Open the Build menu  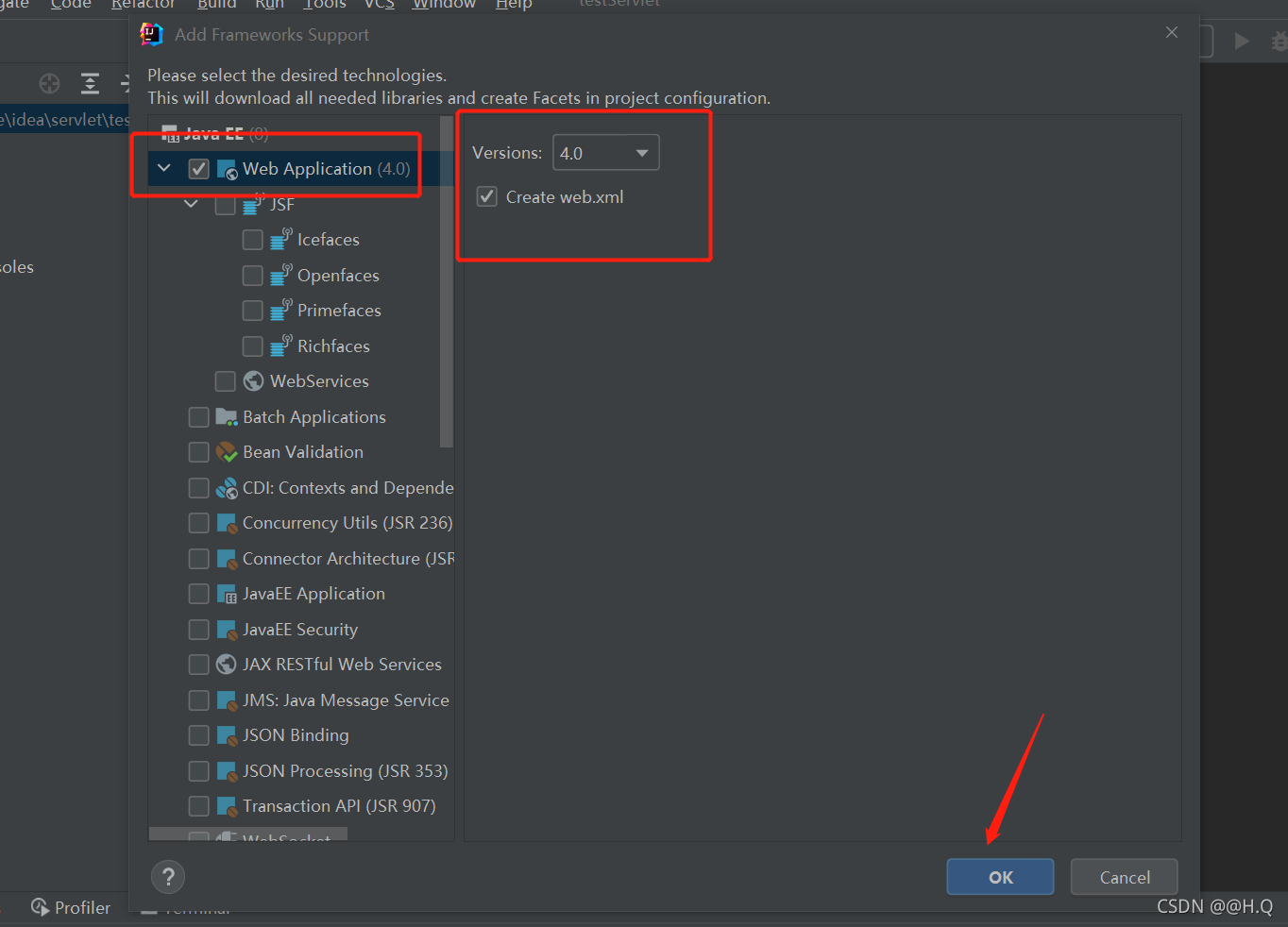click(217, 5)
